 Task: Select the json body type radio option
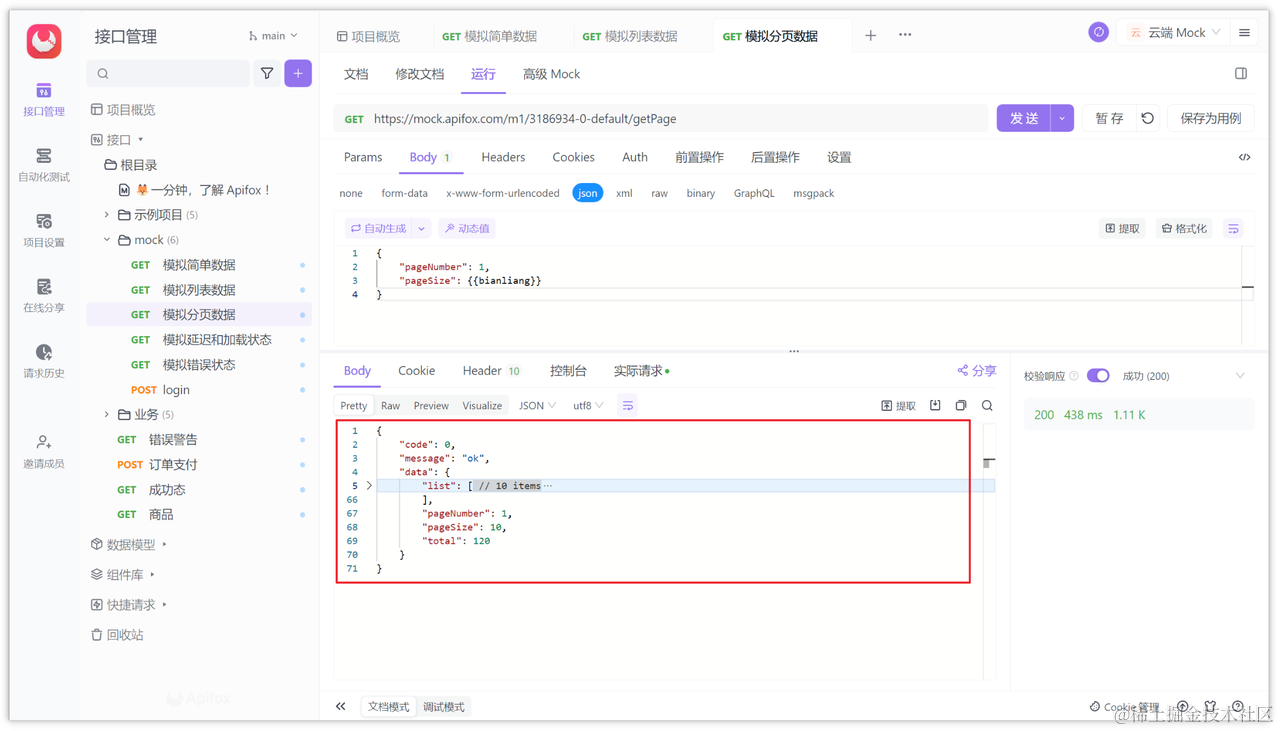pyautogui.click(x=588, y=193)
